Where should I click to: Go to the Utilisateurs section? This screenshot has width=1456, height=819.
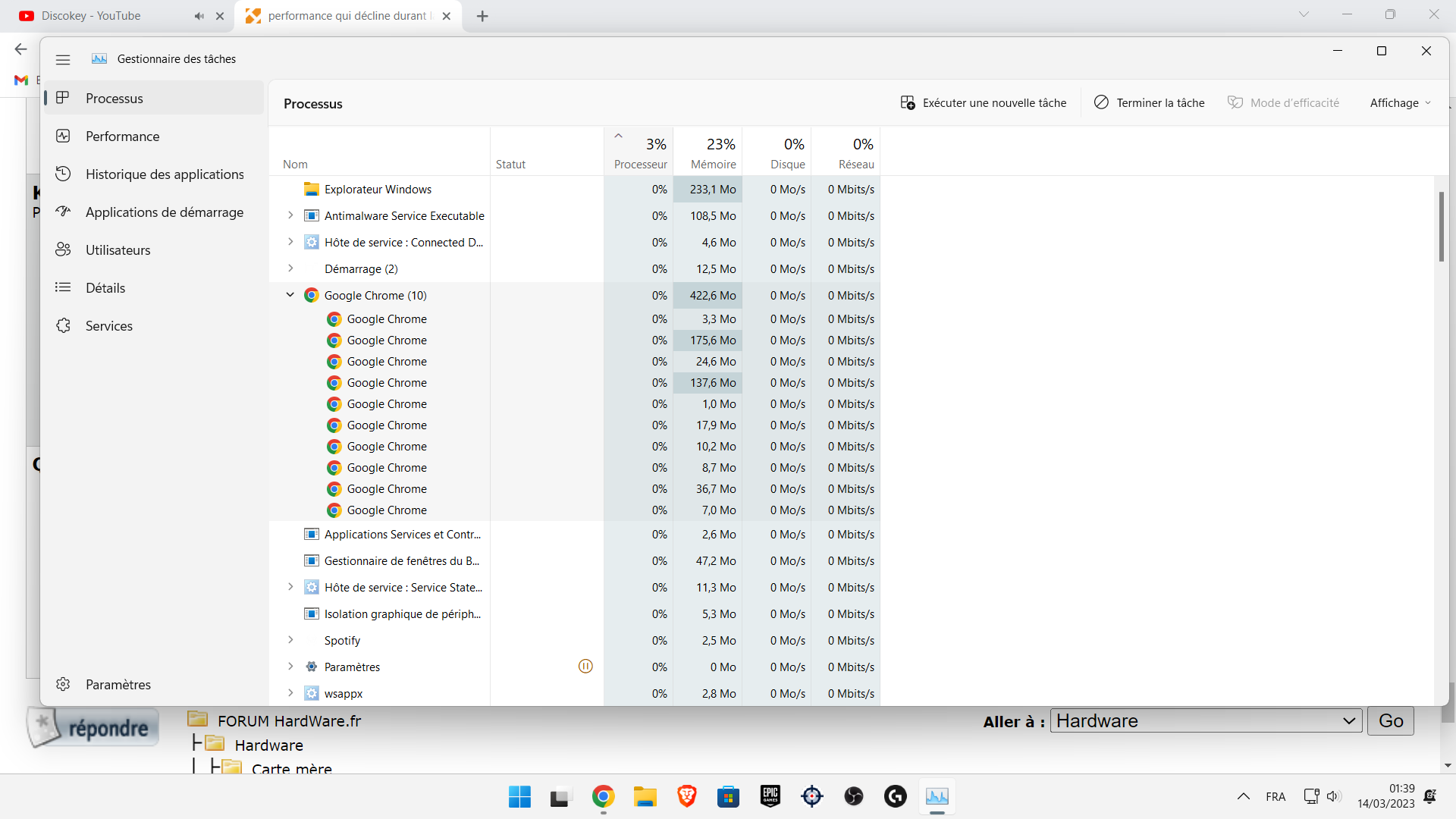(x=154, y=249)
